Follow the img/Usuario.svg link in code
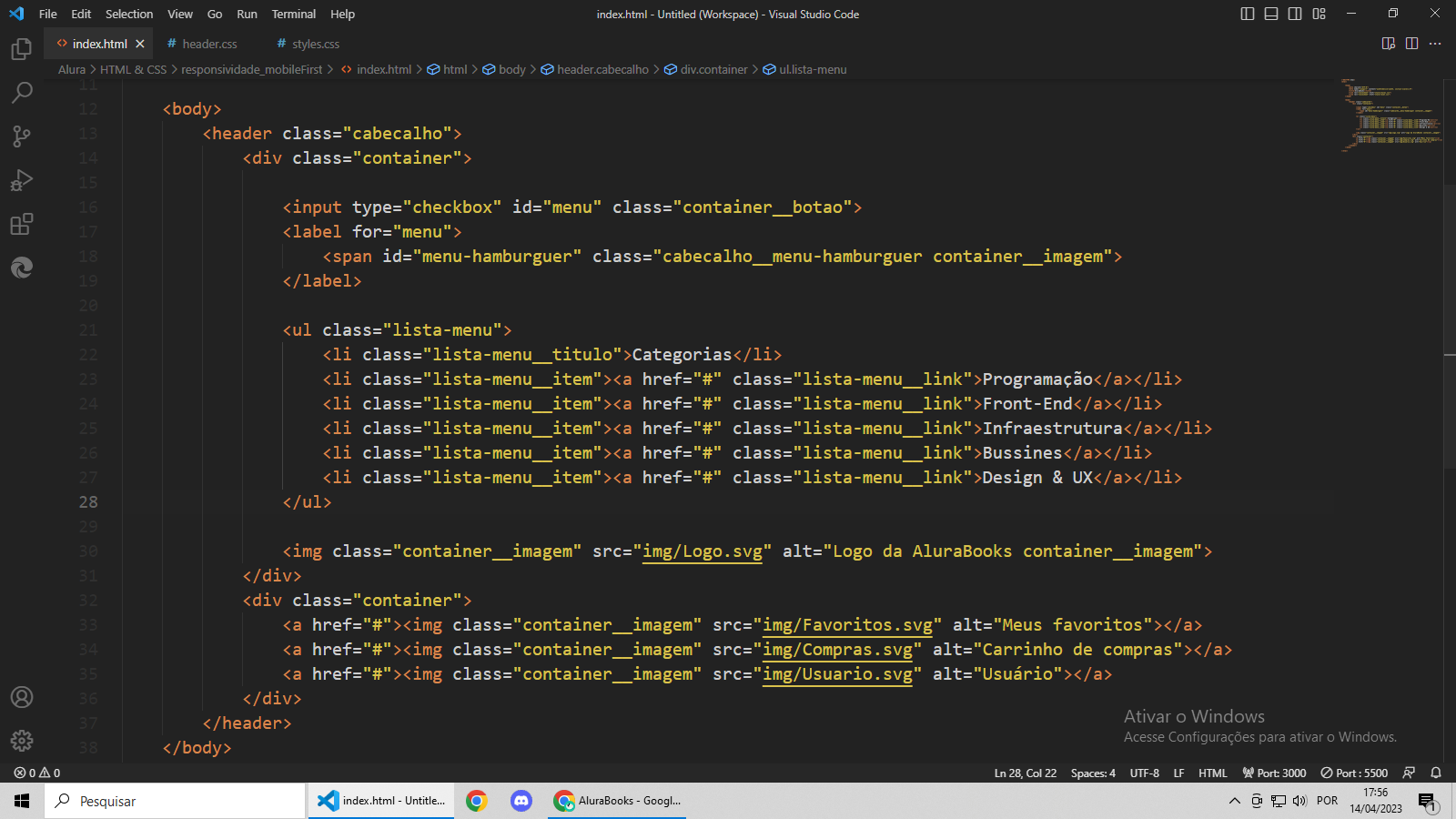 (x=837, y=674)
